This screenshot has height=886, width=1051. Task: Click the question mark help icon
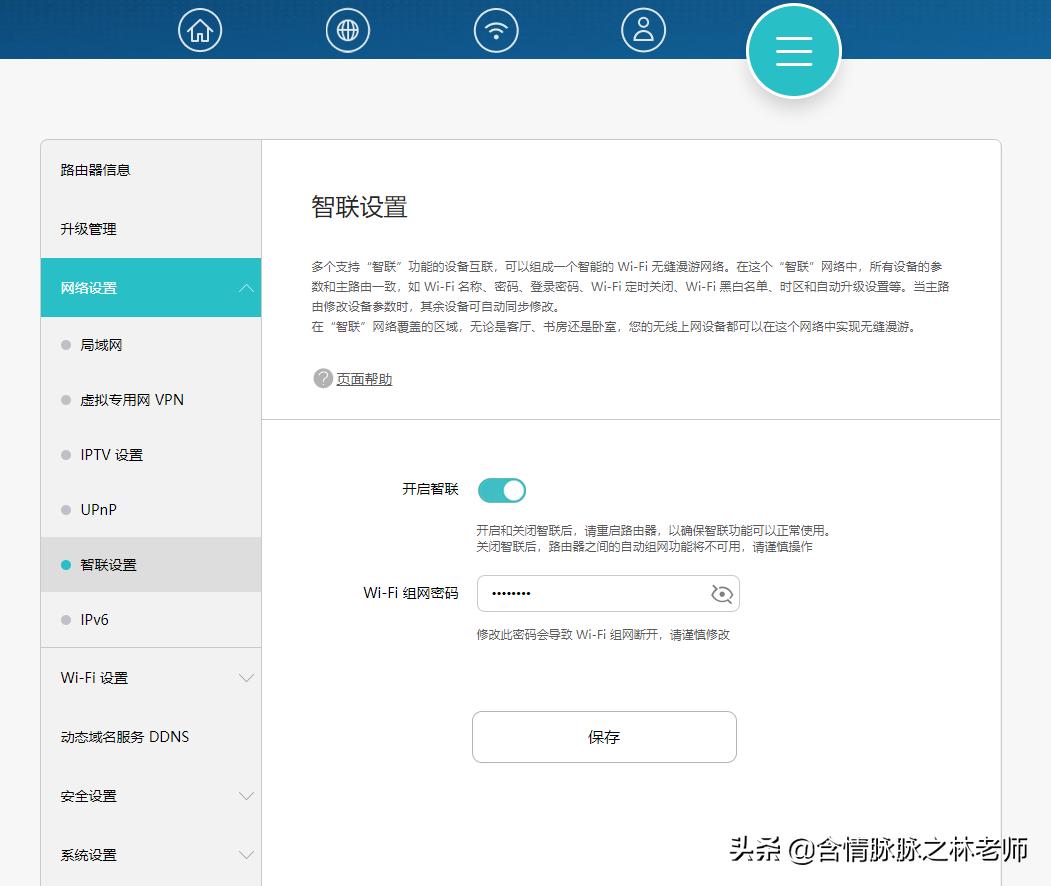[x=321, y=378]
